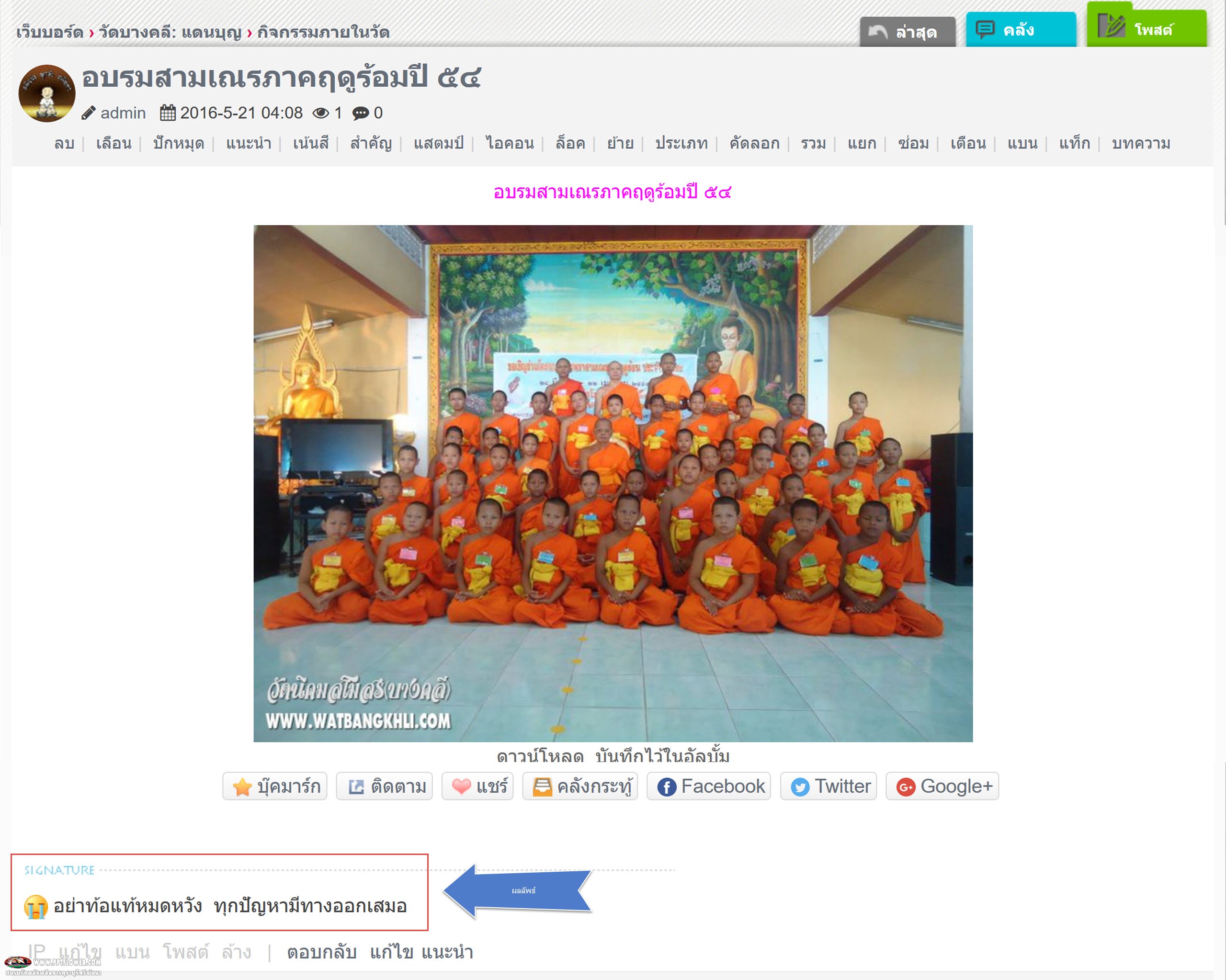Click the admin user avatar
Screen dimensions: 1226x980
click(x=46, y=93)
